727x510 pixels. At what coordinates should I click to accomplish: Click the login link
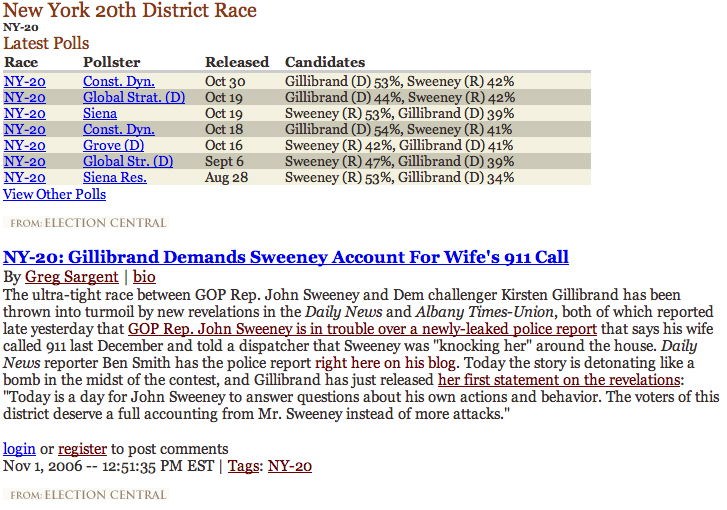[19, 449]
